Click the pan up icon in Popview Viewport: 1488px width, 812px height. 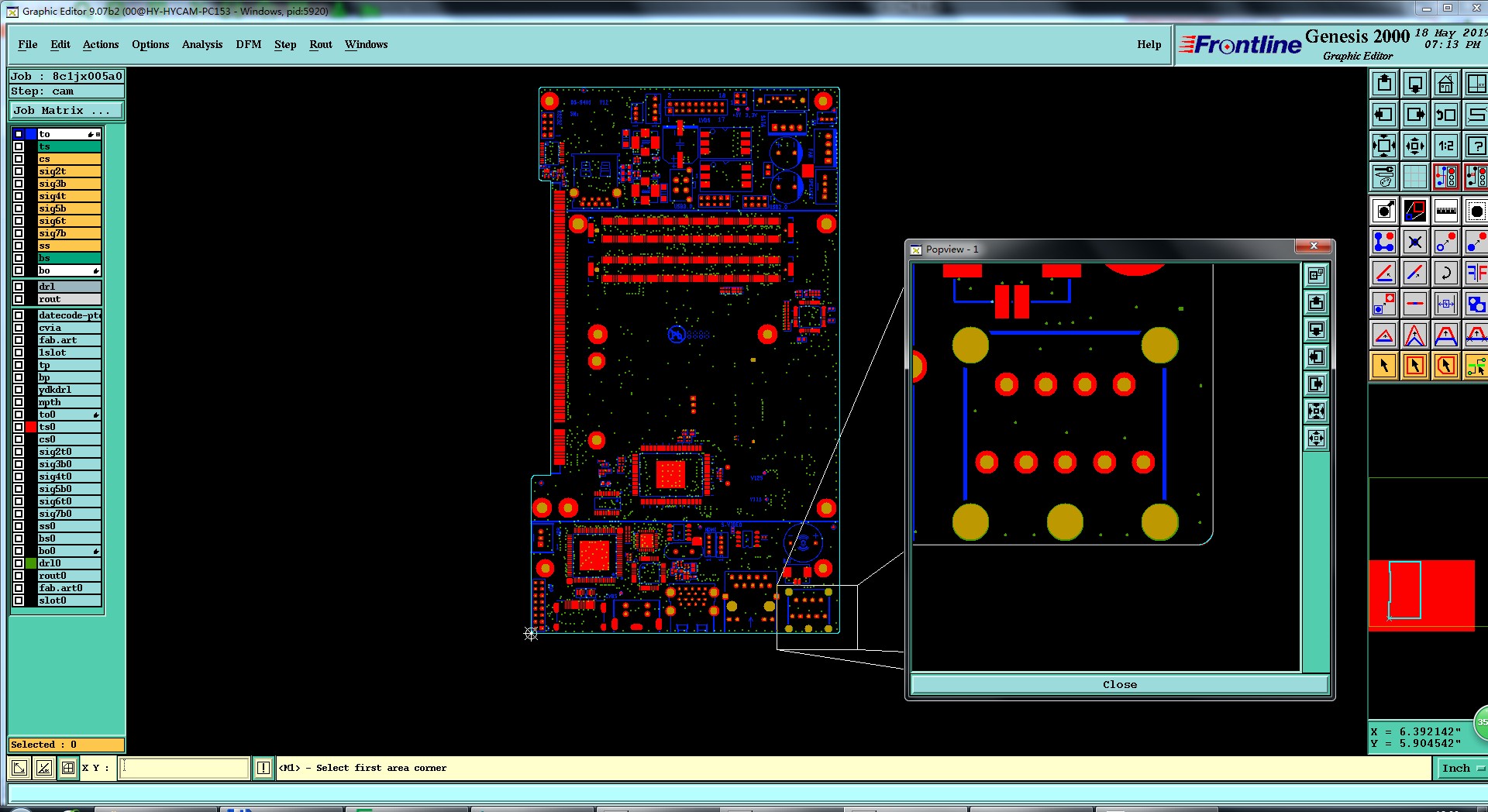tap(1316, 303)
